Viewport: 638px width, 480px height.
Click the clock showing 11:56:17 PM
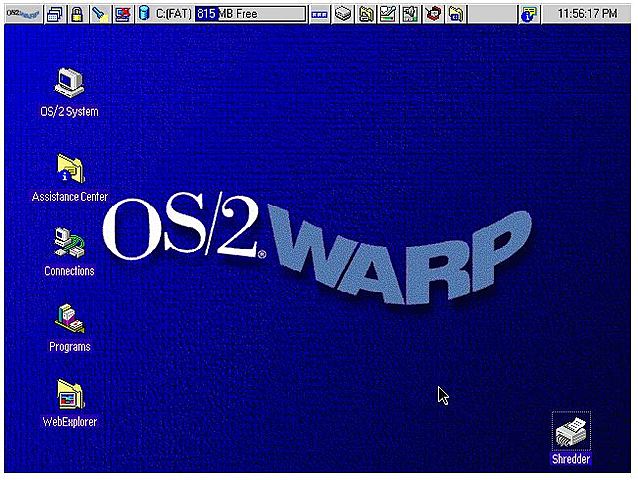coord(586,14)
